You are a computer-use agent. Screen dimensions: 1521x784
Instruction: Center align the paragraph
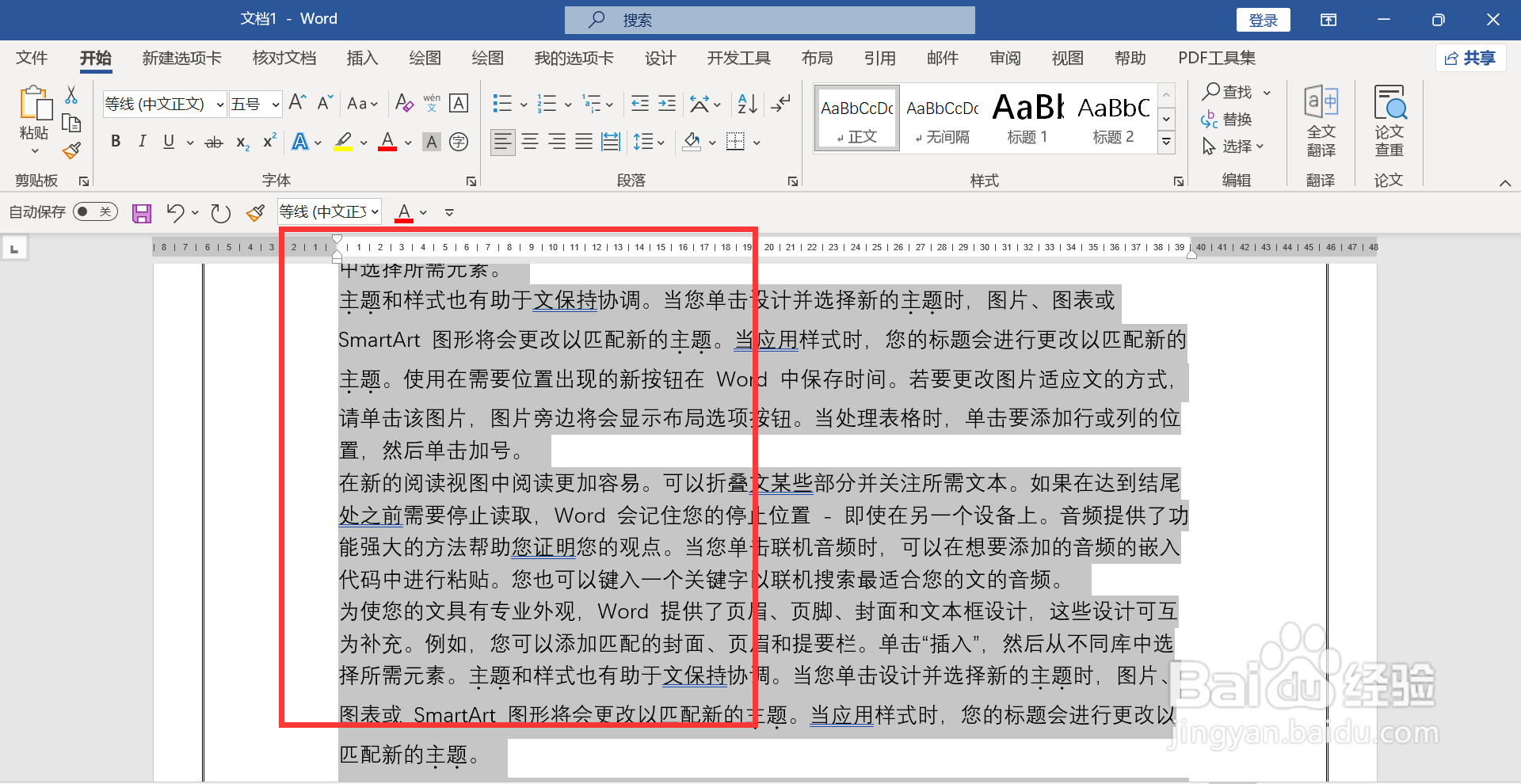coord(530,142)
